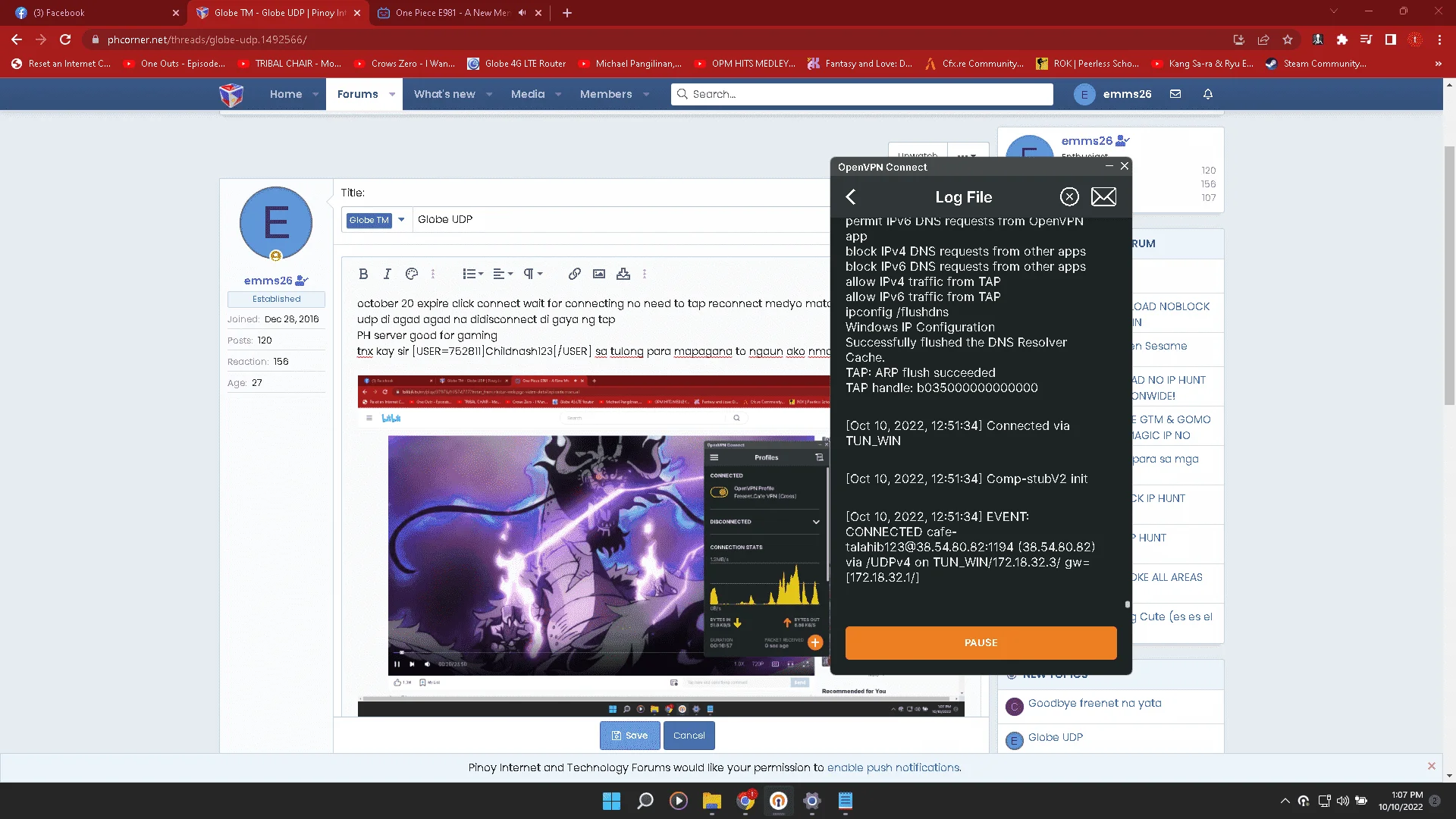Switch to the One Piece E981 tab
This screenshot has height=819, width=1456.
point(453,13)
